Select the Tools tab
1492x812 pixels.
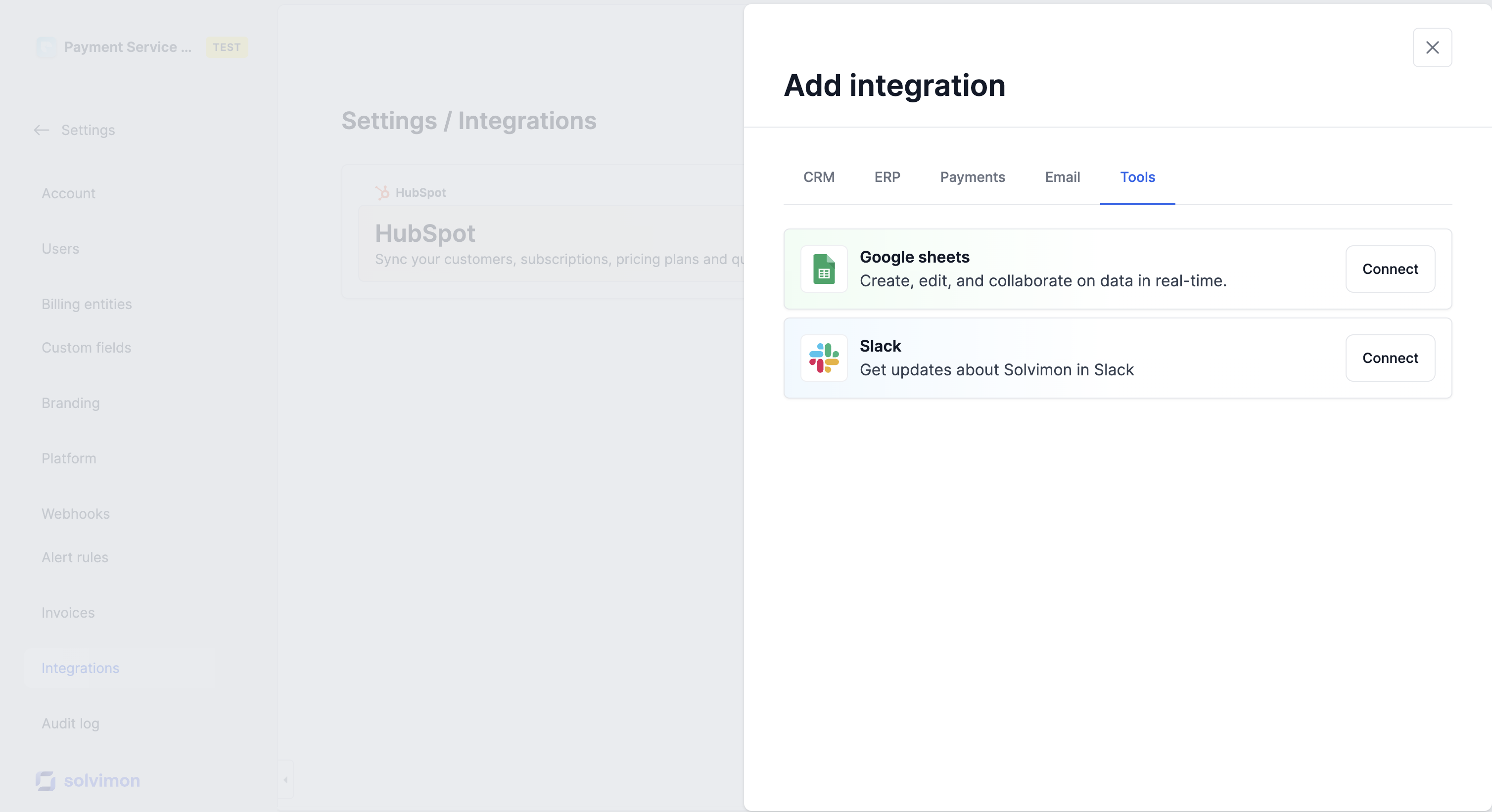(x=1137, y=177)
